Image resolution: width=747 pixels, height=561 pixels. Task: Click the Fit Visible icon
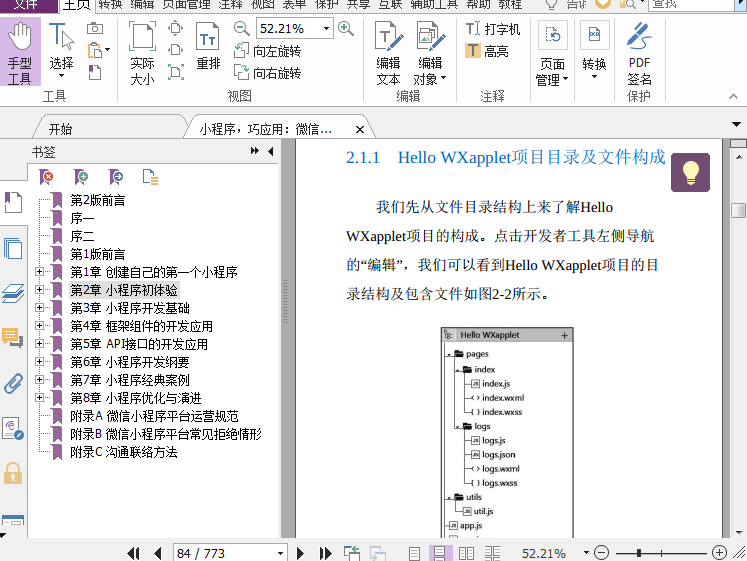click(x=176, y=72)
